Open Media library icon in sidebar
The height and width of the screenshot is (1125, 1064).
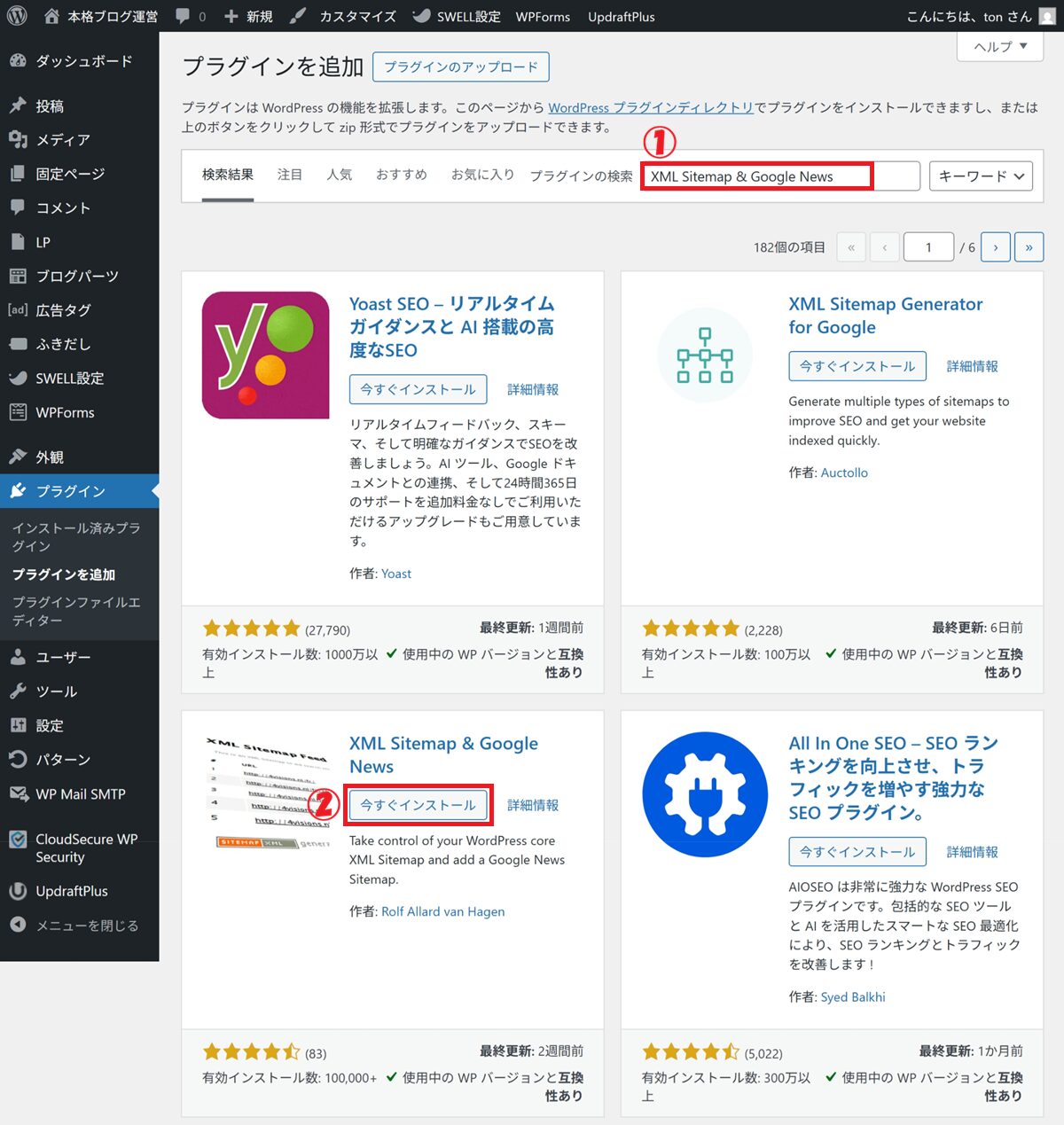tap(18, 140)
